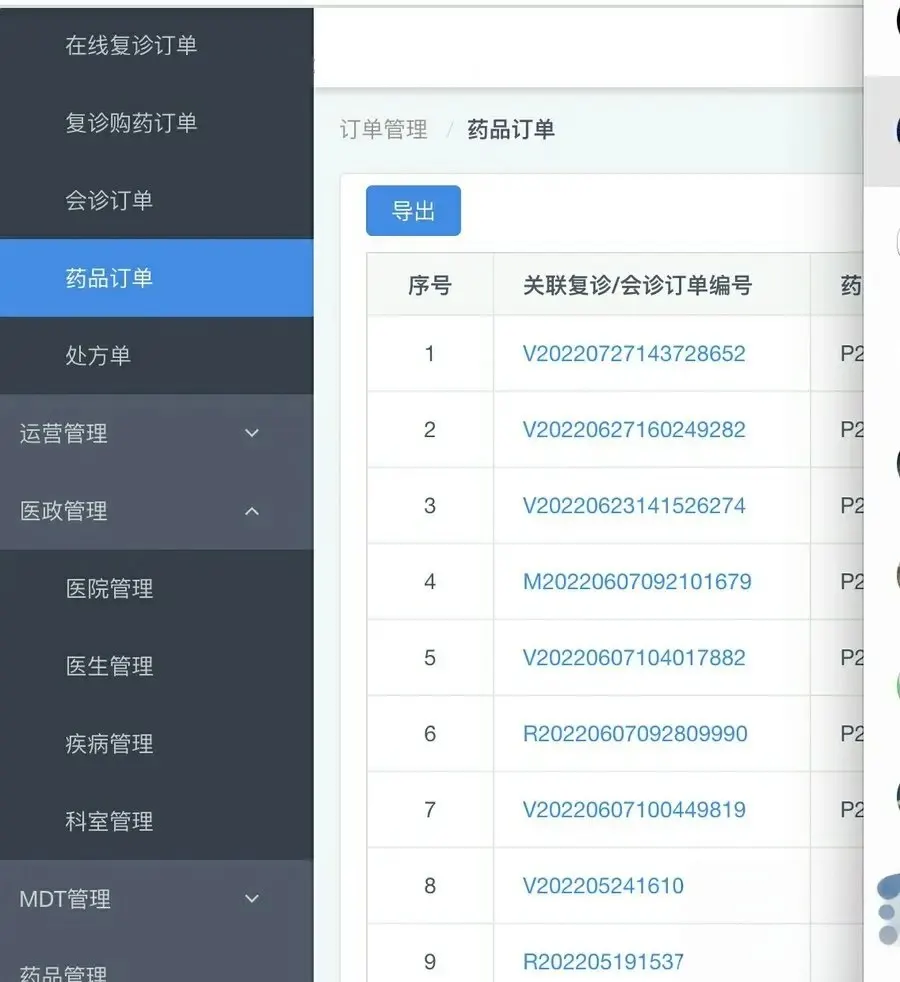900x982 pixels.
Task: Click the 关联复诊/会诊订单编号 column header
Action: coord(637,286)
